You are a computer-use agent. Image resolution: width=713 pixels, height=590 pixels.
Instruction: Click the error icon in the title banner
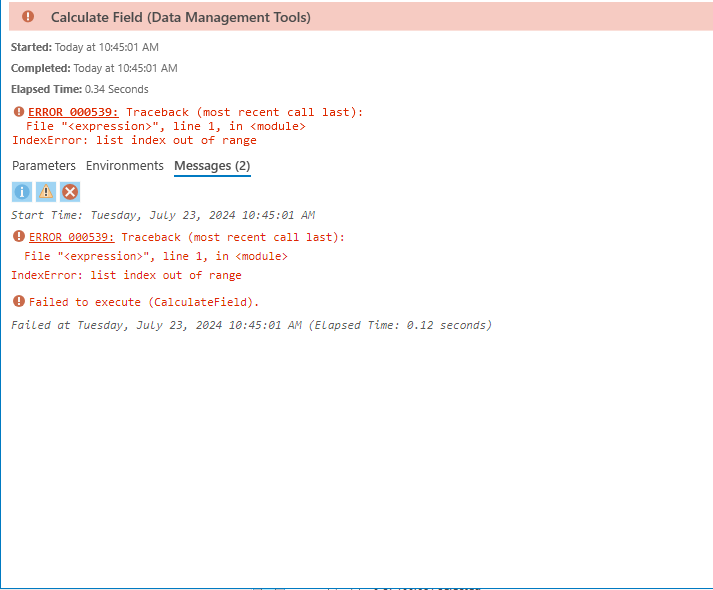click(28, 16)
